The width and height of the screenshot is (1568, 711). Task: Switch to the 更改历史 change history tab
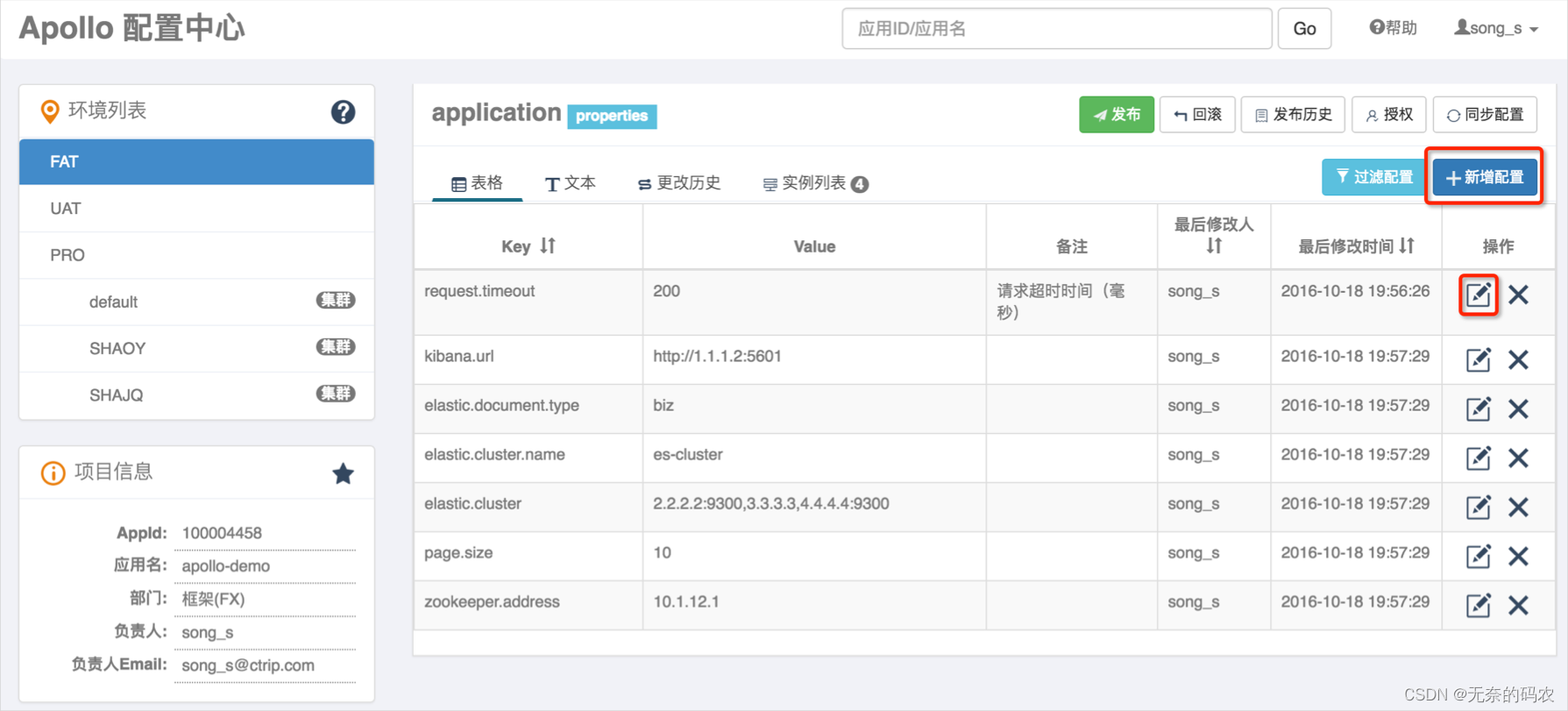click(679, 183)
